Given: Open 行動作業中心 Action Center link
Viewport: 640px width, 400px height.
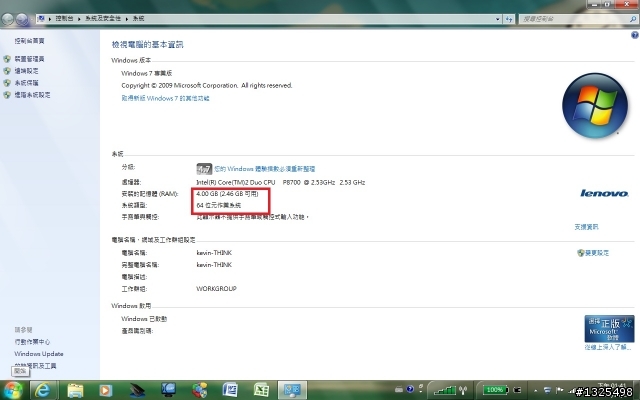Looking at the screenshot, I should click(32, 342).
